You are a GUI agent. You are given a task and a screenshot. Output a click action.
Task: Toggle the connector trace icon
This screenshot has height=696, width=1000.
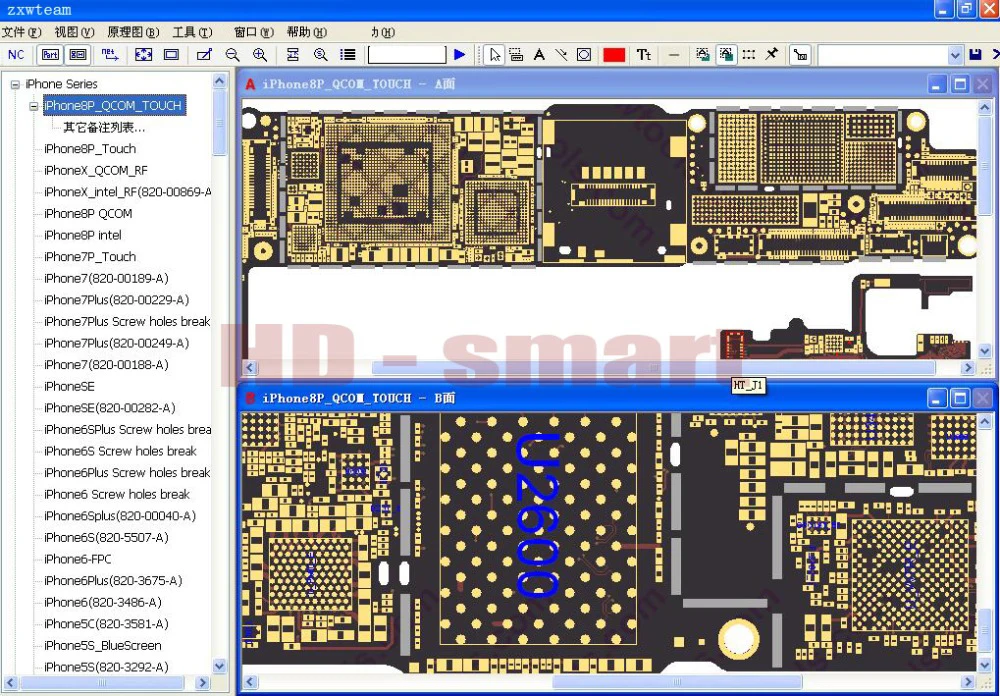tap(800, 55)
